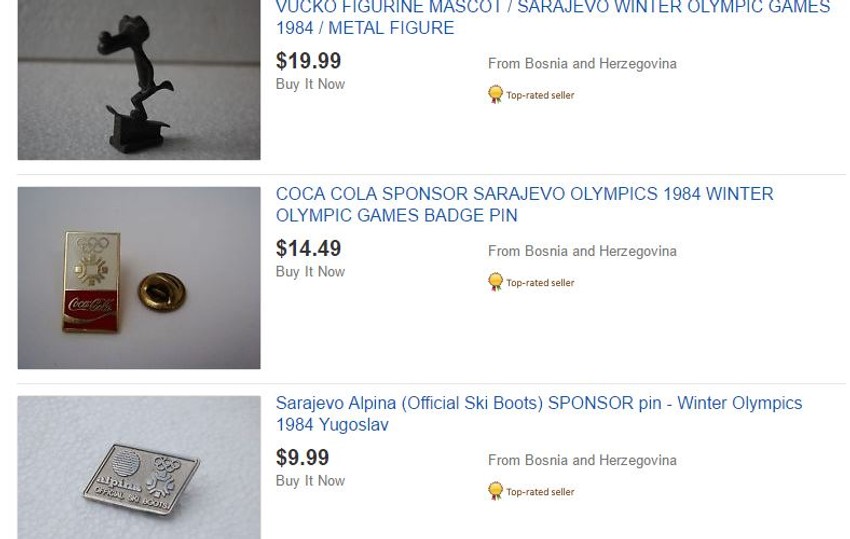The image size is (850, 539).
Task: Click Buy It Now under $14.49
Action: (310, 271)
